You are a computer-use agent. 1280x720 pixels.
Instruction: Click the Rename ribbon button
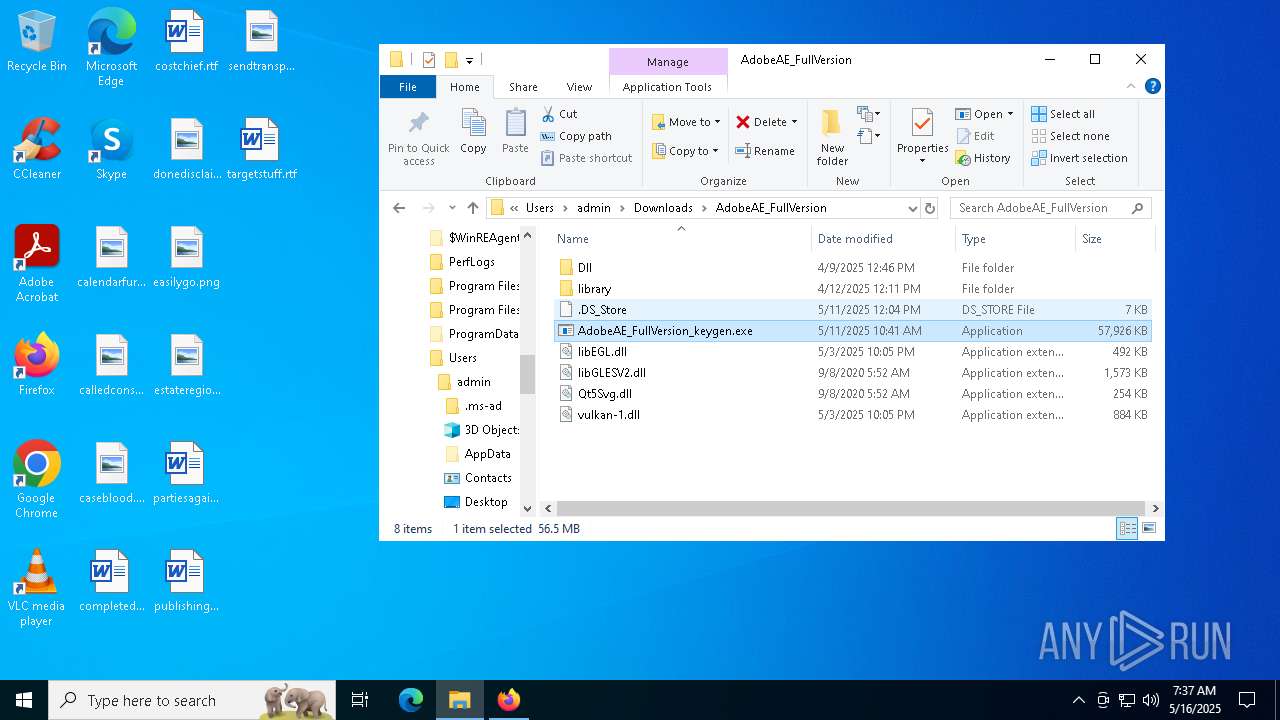click(765, 151)
